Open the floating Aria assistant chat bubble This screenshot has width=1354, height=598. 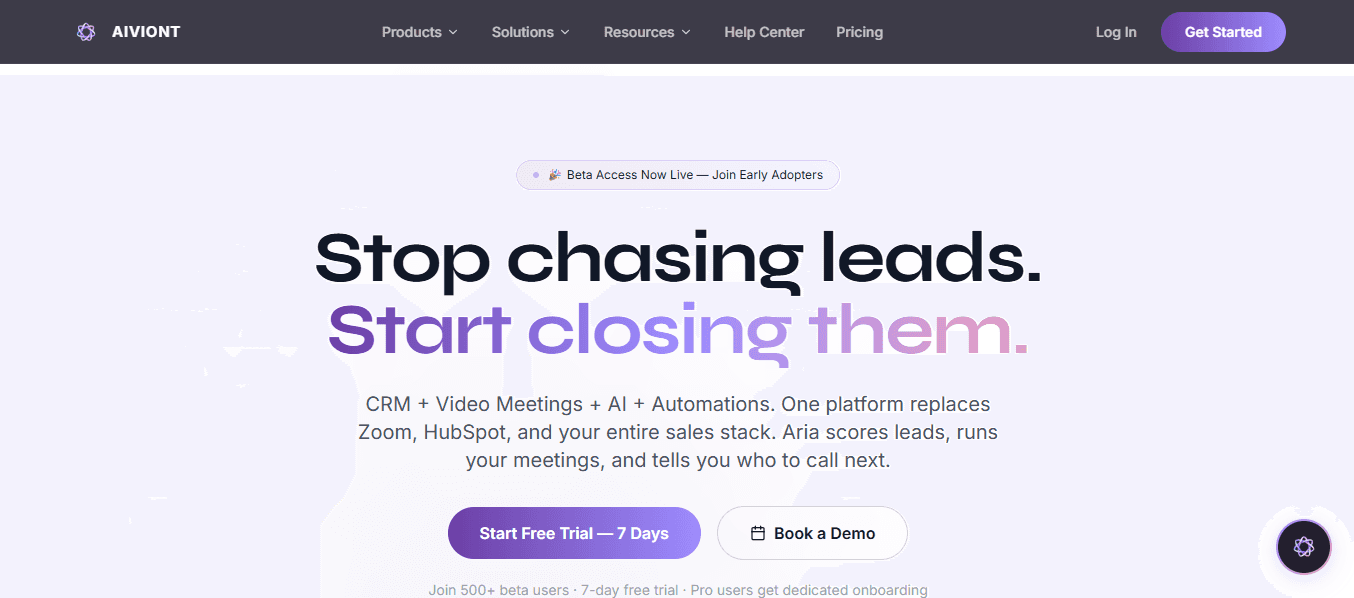1303,547
